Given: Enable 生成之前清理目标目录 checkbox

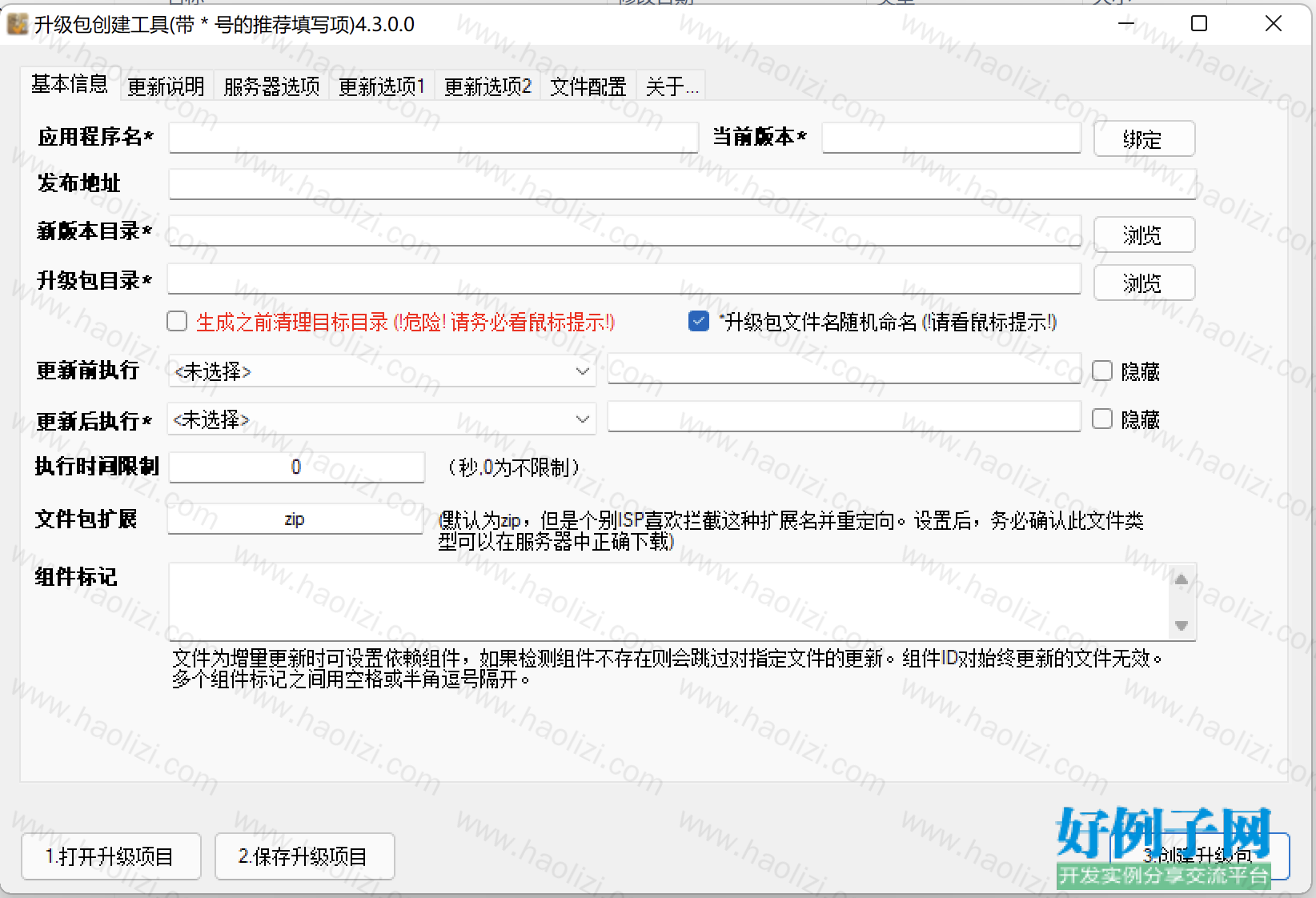Looking at the screenshot, I should point(177,322).
